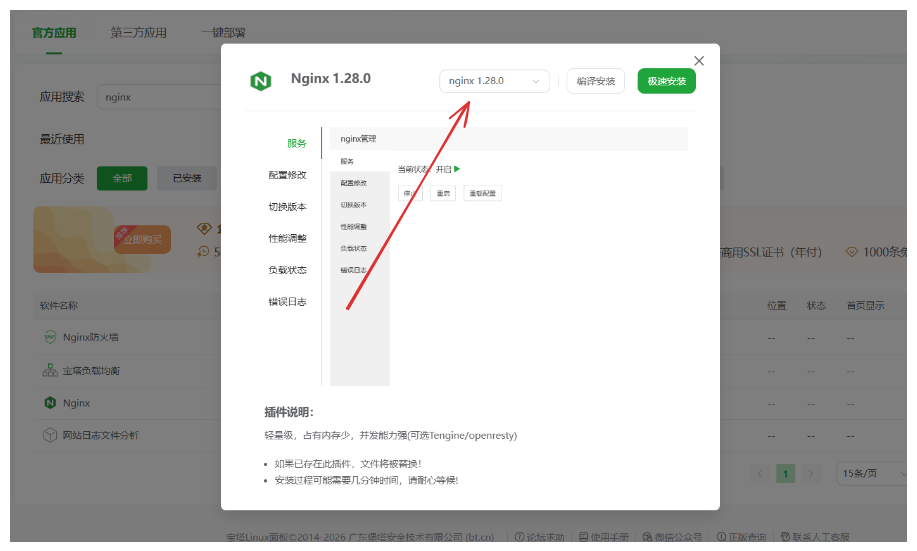Select the 官方应用 tab
The height and width of the screenshot is (551, 917).
54,32
